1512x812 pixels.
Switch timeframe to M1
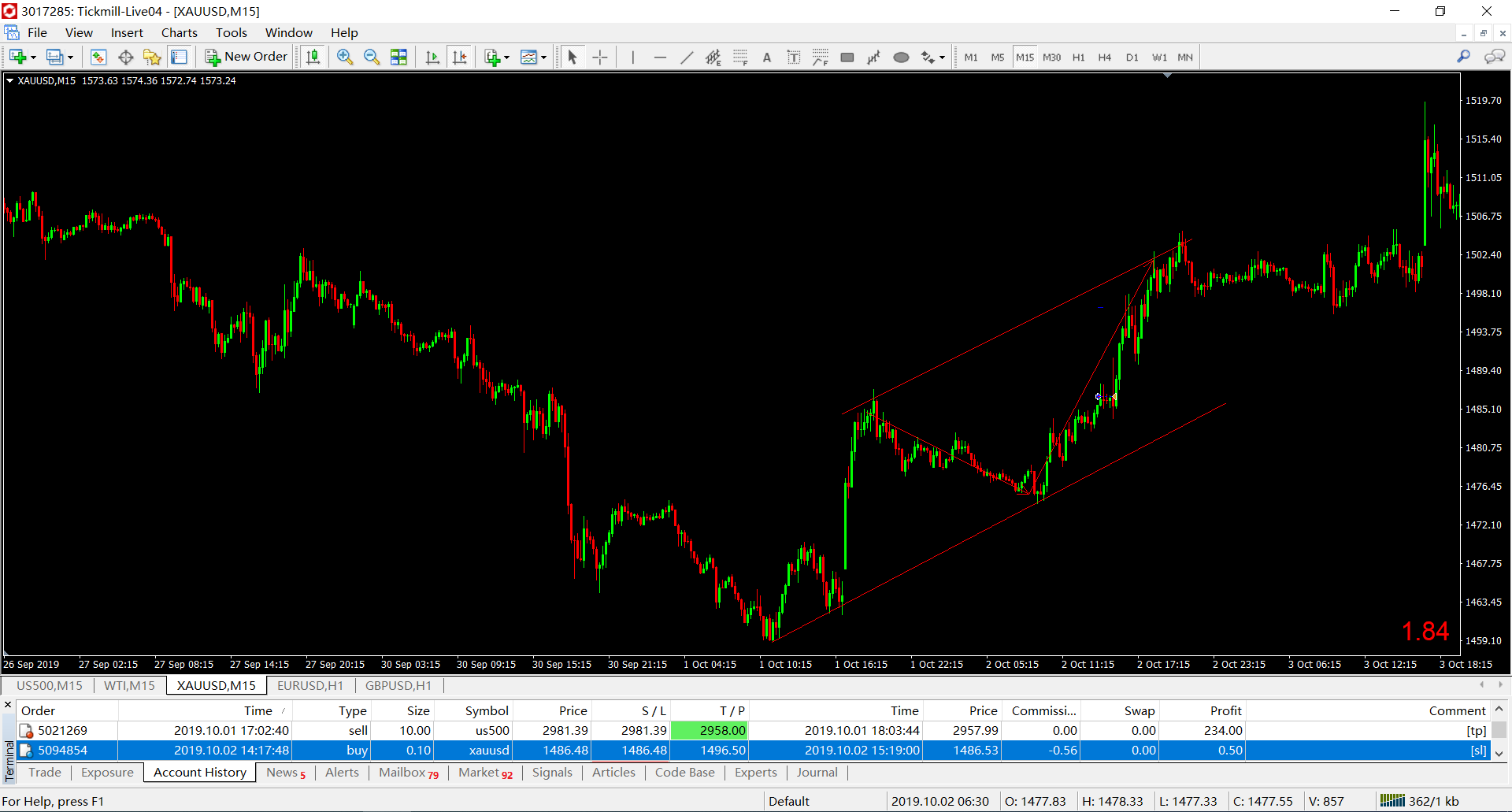coord(971,57)
